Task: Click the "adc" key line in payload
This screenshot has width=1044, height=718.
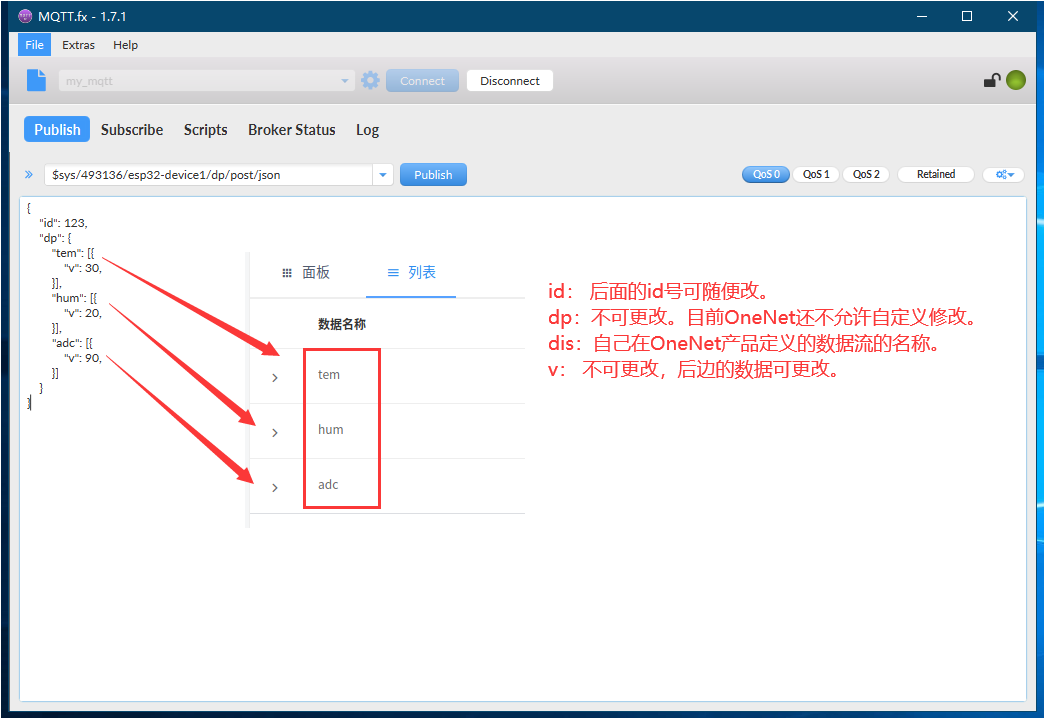Action: 72,343
